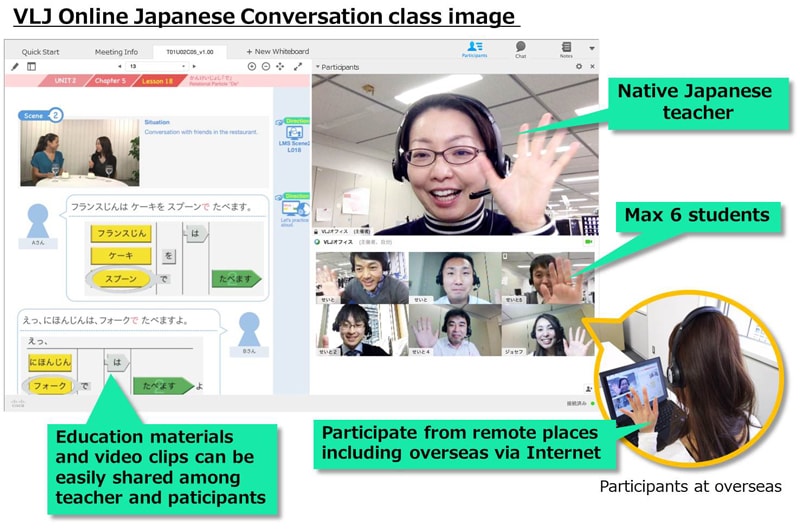Screen dimensions: 800x529
Task: Click the yellow フランスじん word block
Action: point(121,234)
